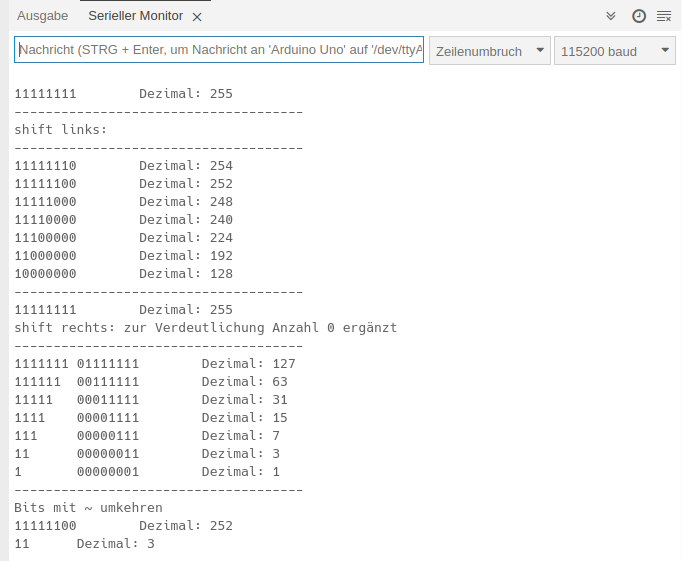682x561 pixels.
Task: Click the output line showing Dezimal: 127
Action: [155, 364]
